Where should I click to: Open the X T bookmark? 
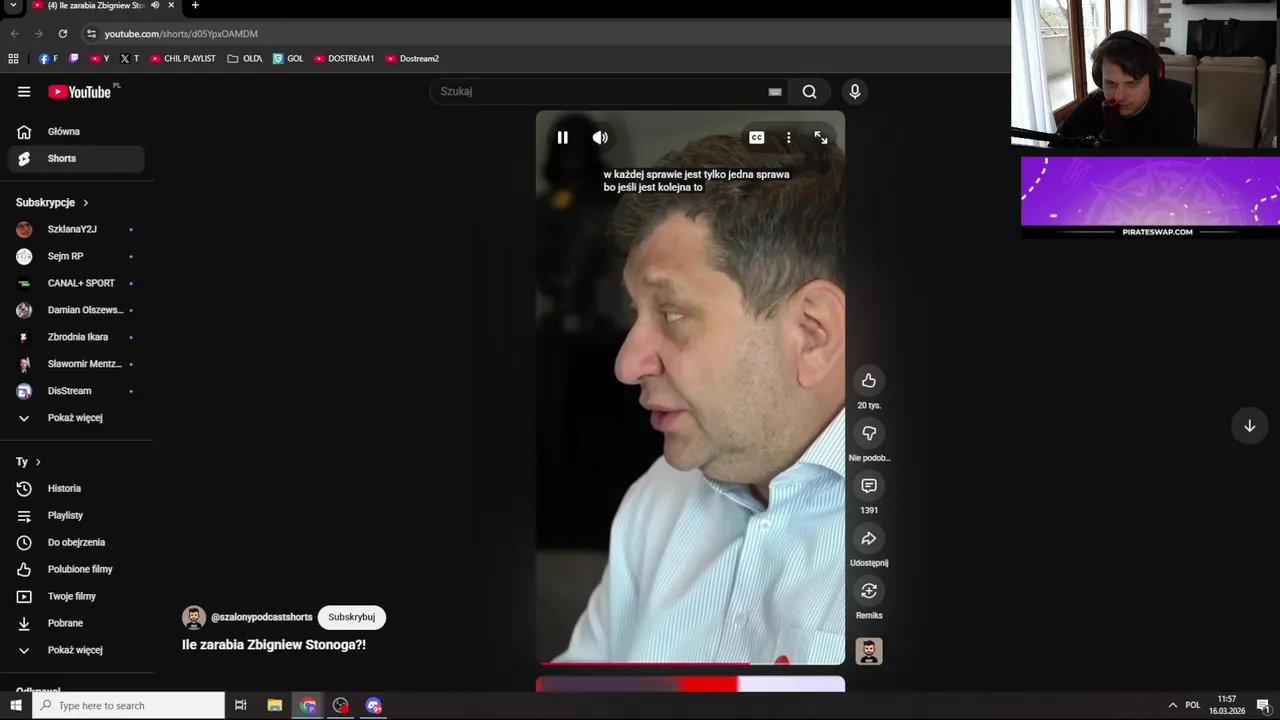coord(129,59)
